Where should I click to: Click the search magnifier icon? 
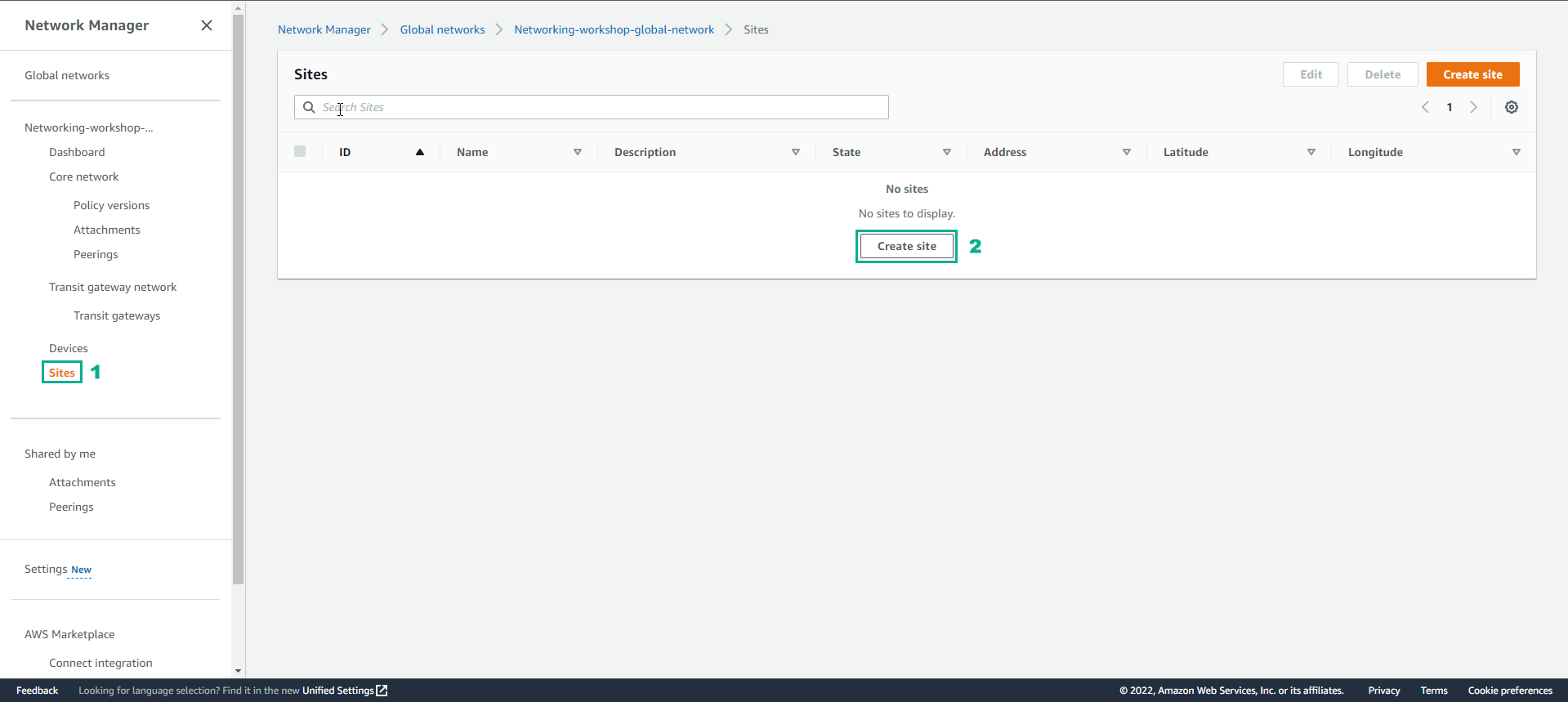[309, 107]
